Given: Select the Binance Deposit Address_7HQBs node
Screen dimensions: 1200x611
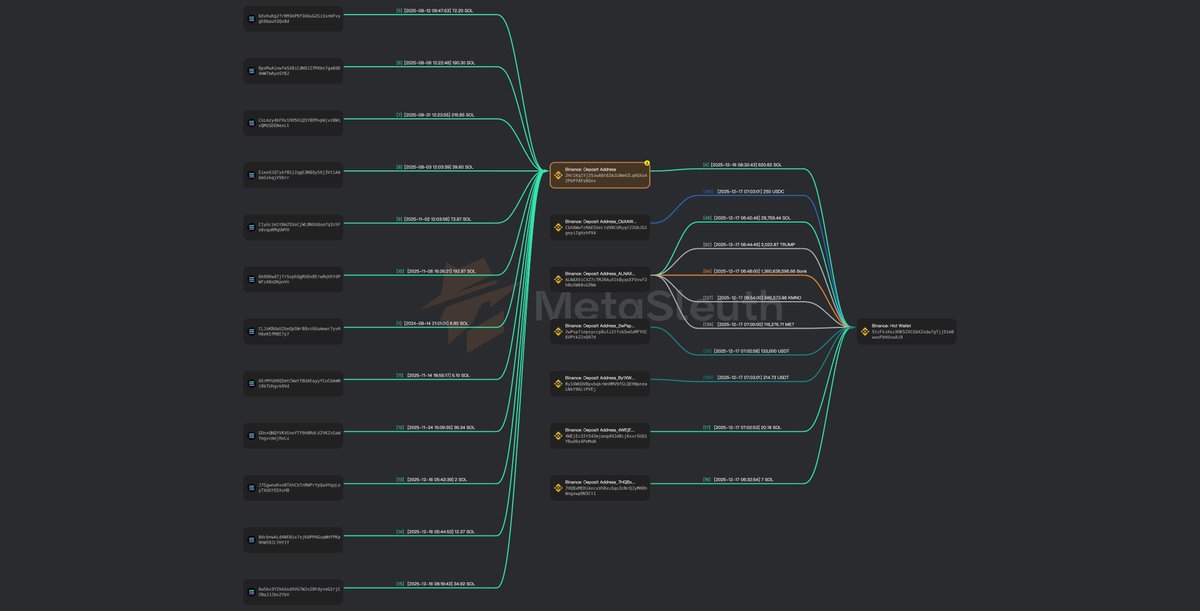Looking at the screenshot, I should pos(600,487).
